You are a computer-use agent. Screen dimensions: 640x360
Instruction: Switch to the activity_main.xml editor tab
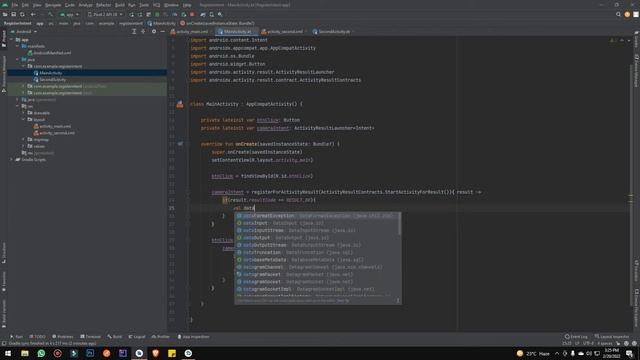click(x=191, y=31)
